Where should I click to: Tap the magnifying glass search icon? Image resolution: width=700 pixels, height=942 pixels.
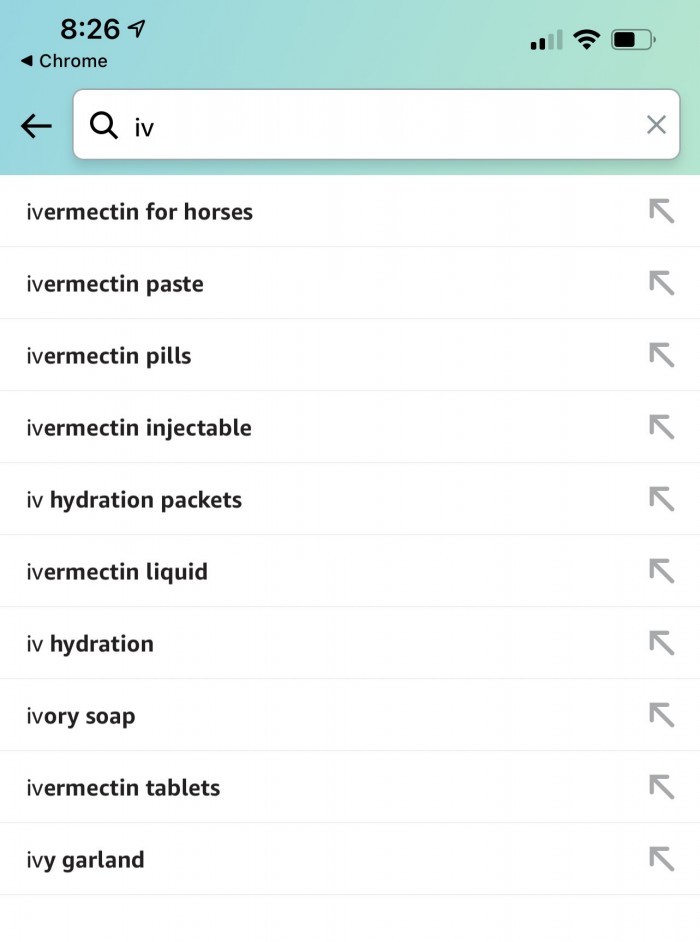coord(103,125)
